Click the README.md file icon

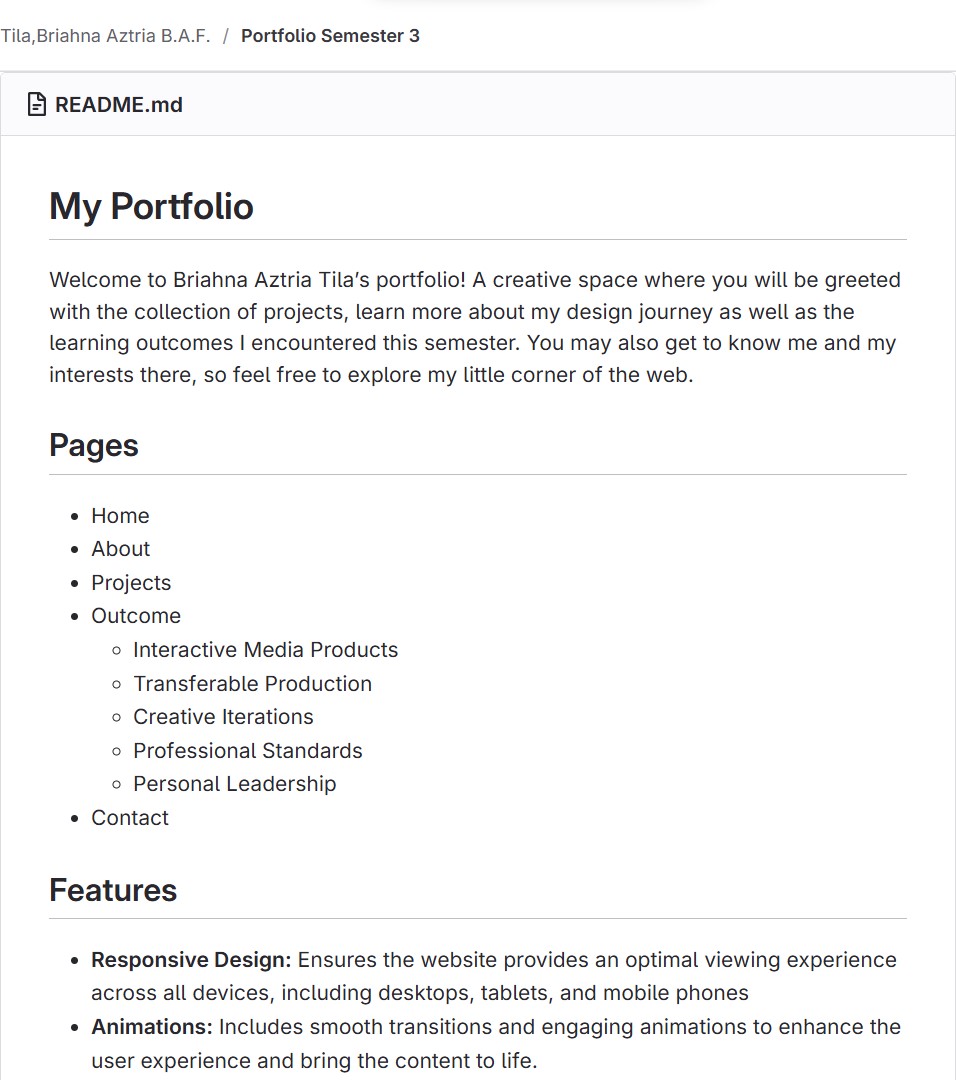(37, 104)
